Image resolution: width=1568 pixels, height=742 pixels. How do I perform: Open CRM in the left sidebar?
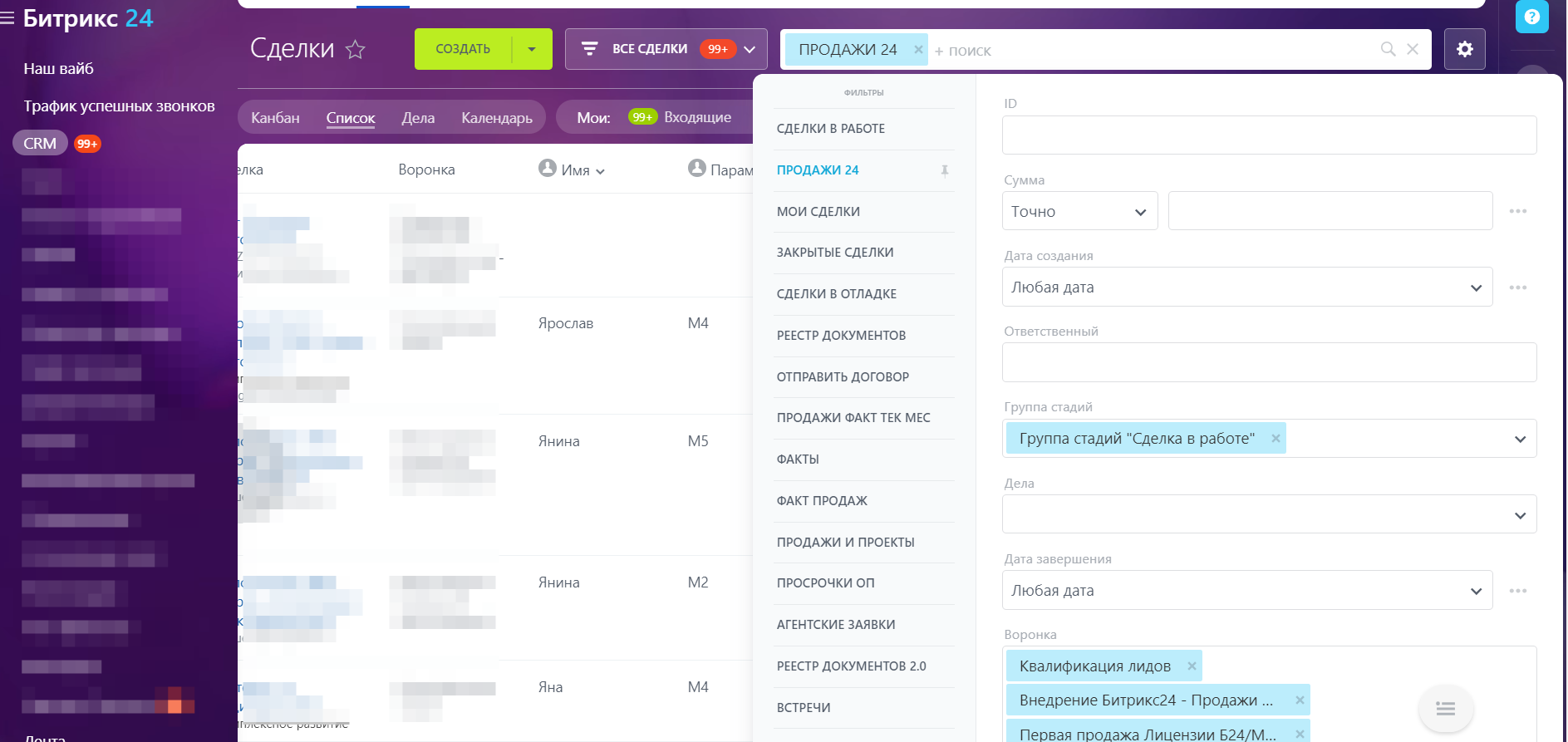pos(40,144)
